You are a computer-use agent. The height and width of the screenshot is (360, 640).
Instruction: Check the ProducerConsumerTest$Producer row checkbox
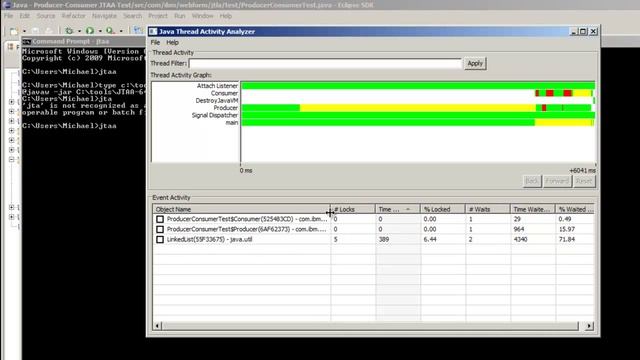160,229
